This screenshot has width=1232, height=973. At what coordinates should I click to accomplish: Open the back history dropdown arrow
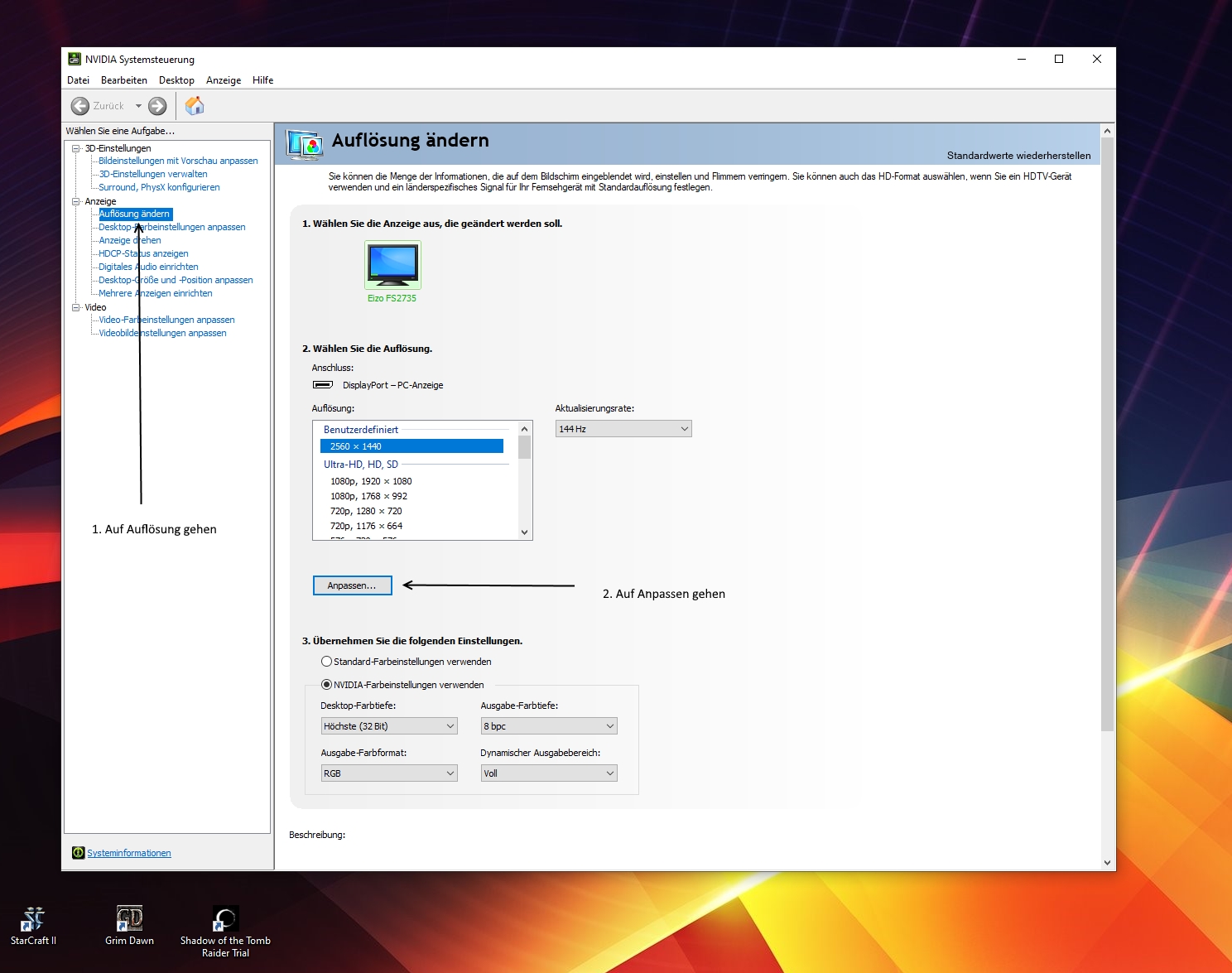(138, 106)
